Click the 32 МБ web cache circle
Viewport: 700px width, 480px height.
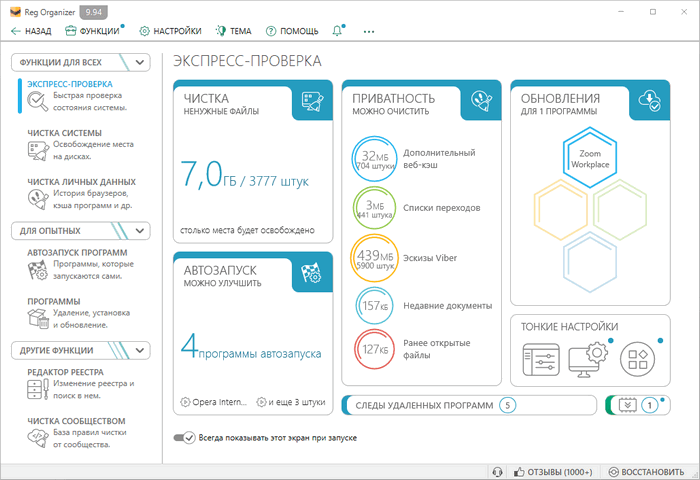click(x=374, y=159)
